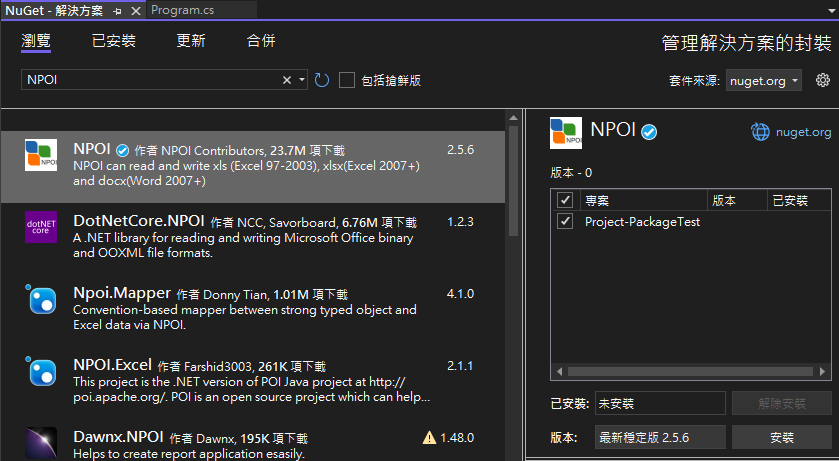Screen dimensions: 839x461
Task: Click package list scroll up arrow
Action: click(x=513, y=118)
